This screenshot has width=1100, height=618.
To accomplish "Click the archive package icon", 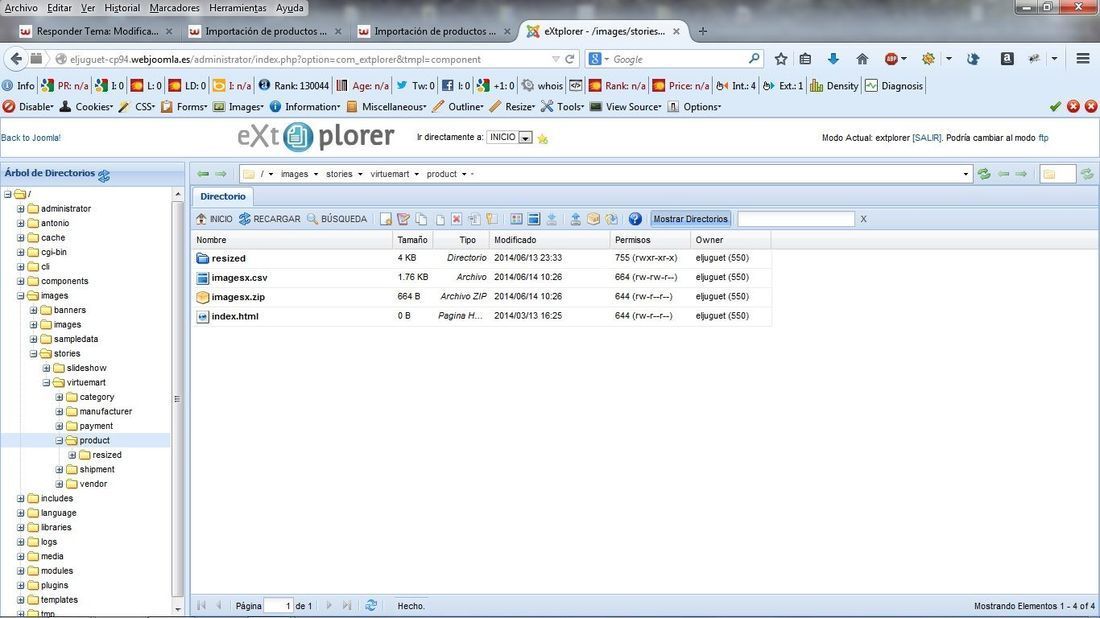I will [x=593, y=219].
